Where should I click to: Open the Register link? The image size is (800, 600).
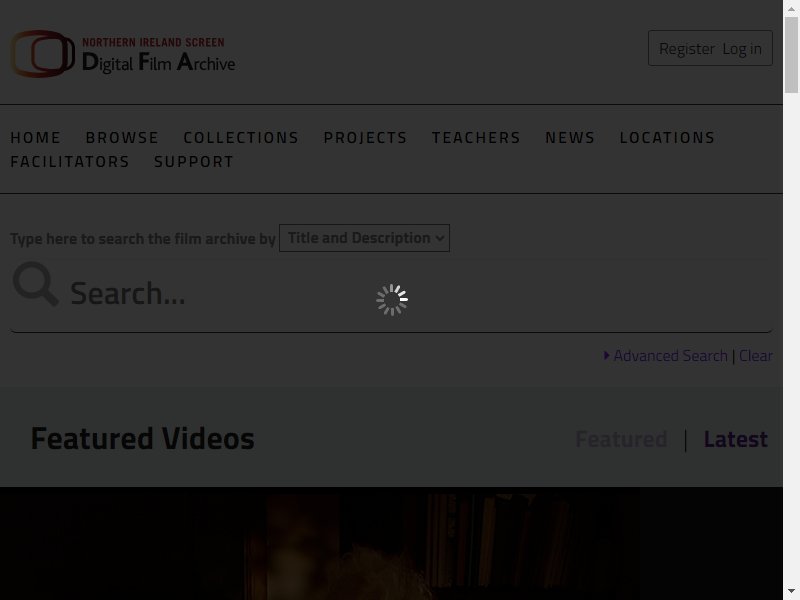click(x=687, y=48)
